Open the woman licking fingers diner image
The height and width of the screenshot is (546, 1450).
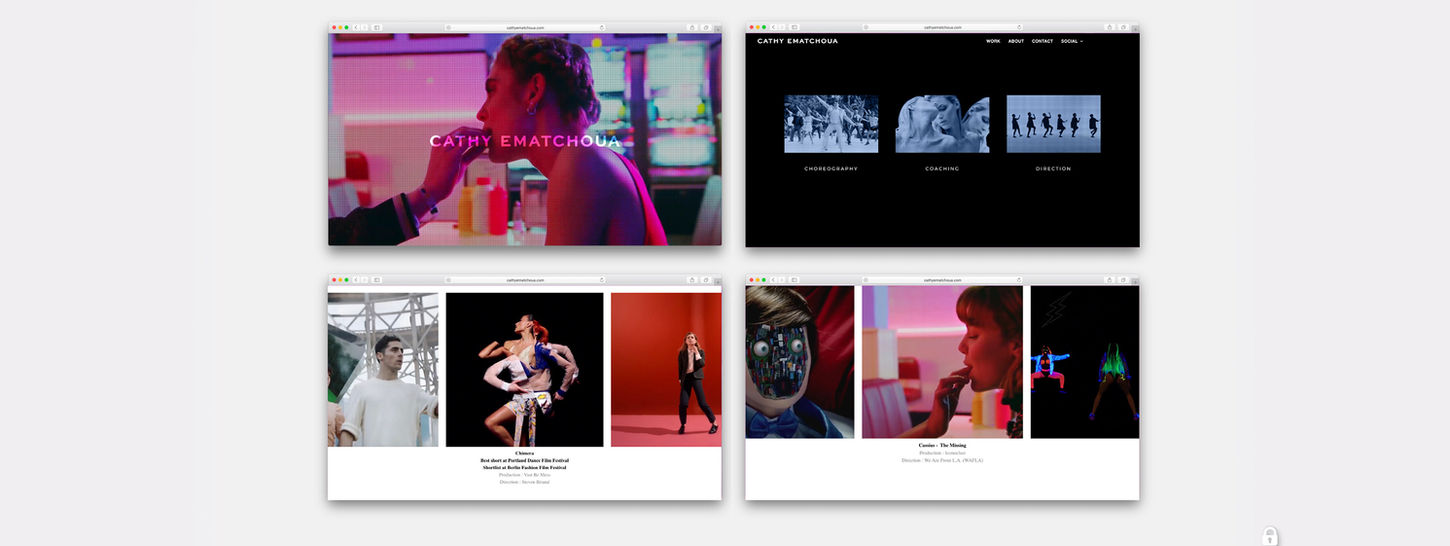coord(942,362)
